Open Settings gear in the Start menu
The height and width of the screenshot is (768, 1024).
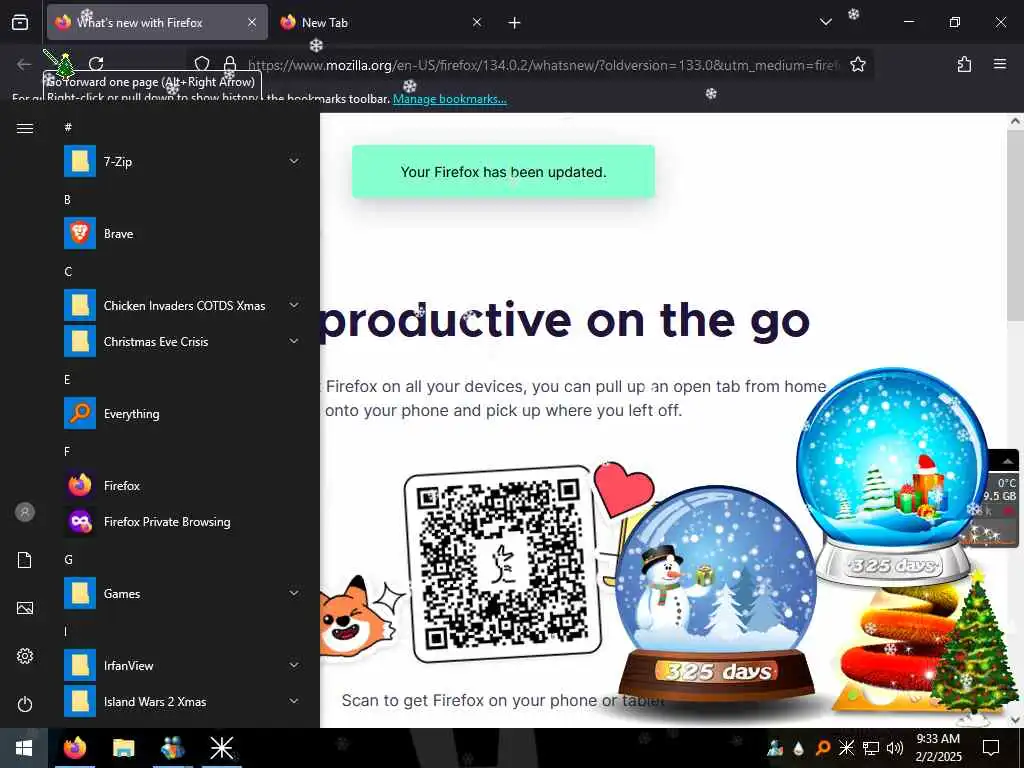(x=25, y=656)
